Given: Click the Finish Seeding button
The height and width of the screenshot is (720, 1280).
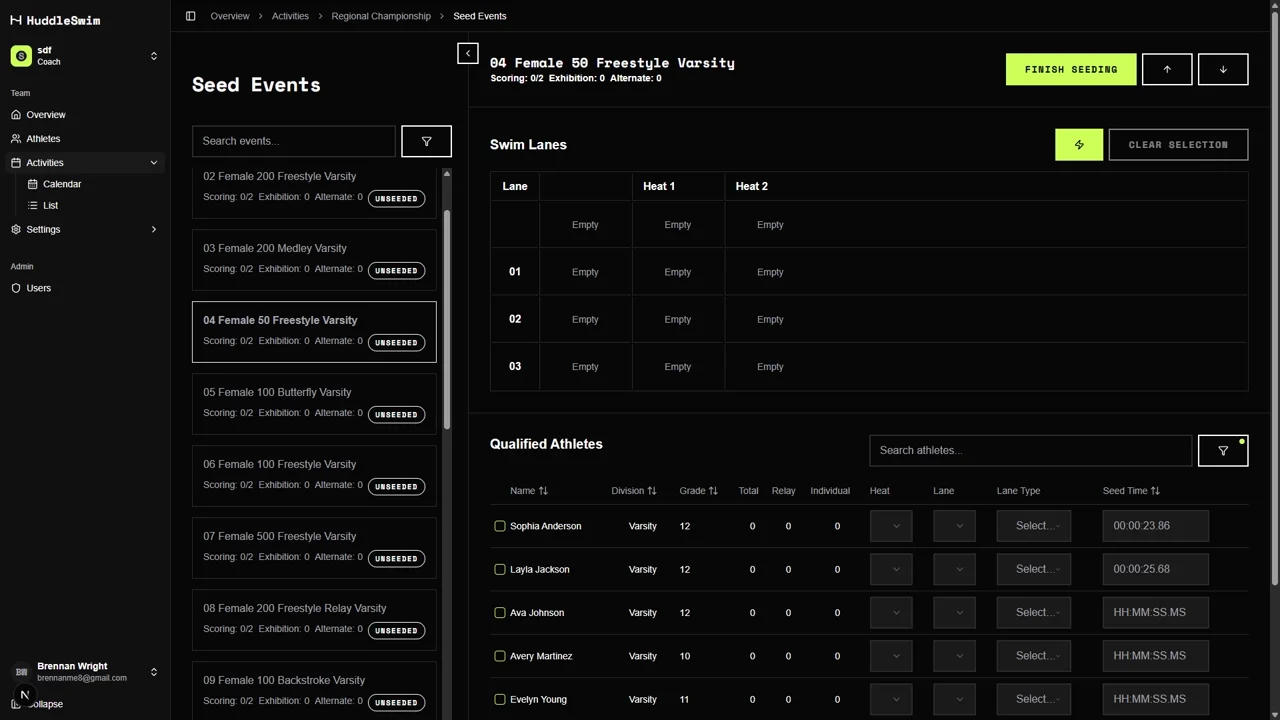Looking at the screenshot, I should pos(1070,69).
